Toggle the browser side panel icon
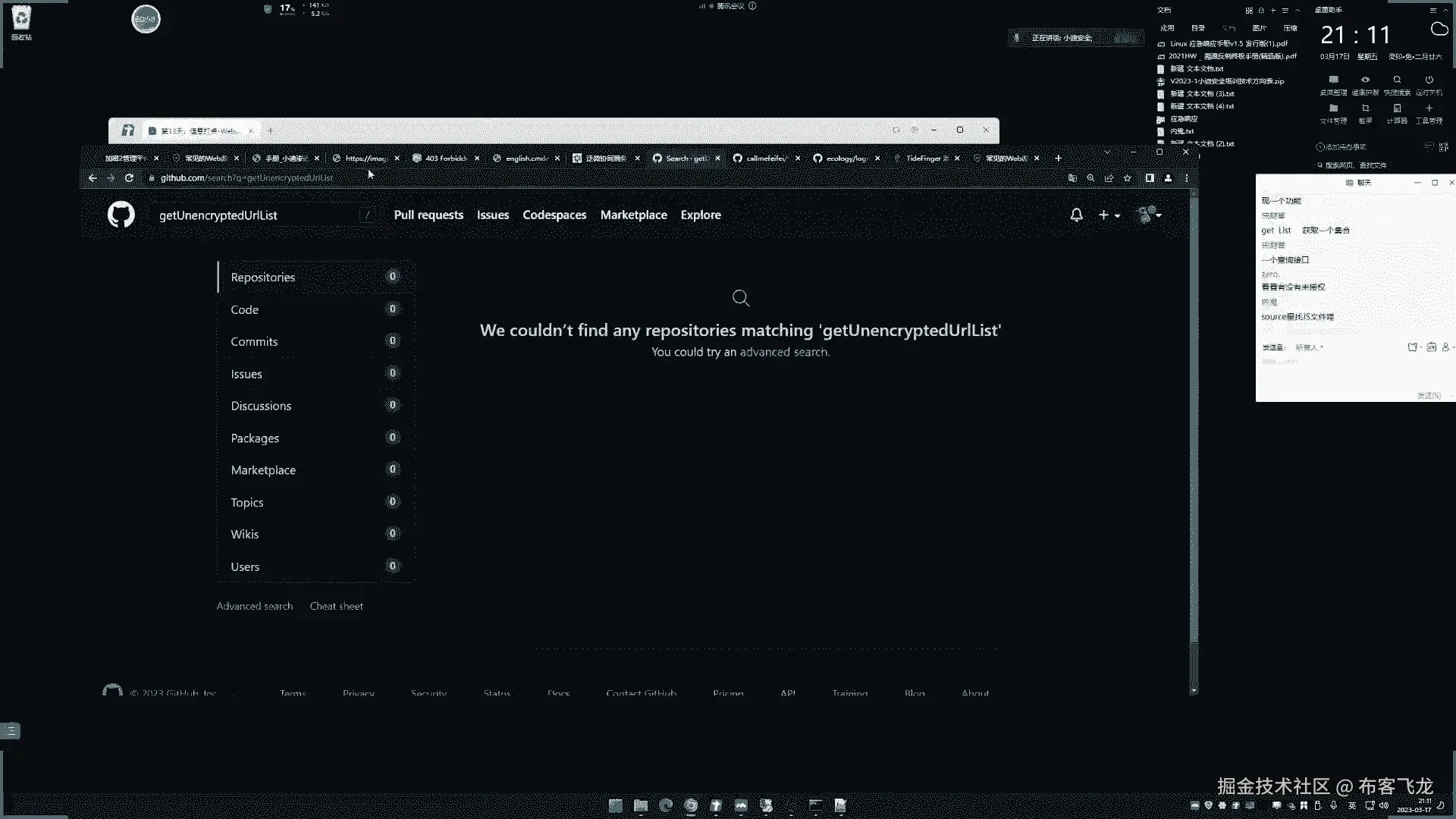This screenshot has height=819, width=1456. (x=1150, y=178)
